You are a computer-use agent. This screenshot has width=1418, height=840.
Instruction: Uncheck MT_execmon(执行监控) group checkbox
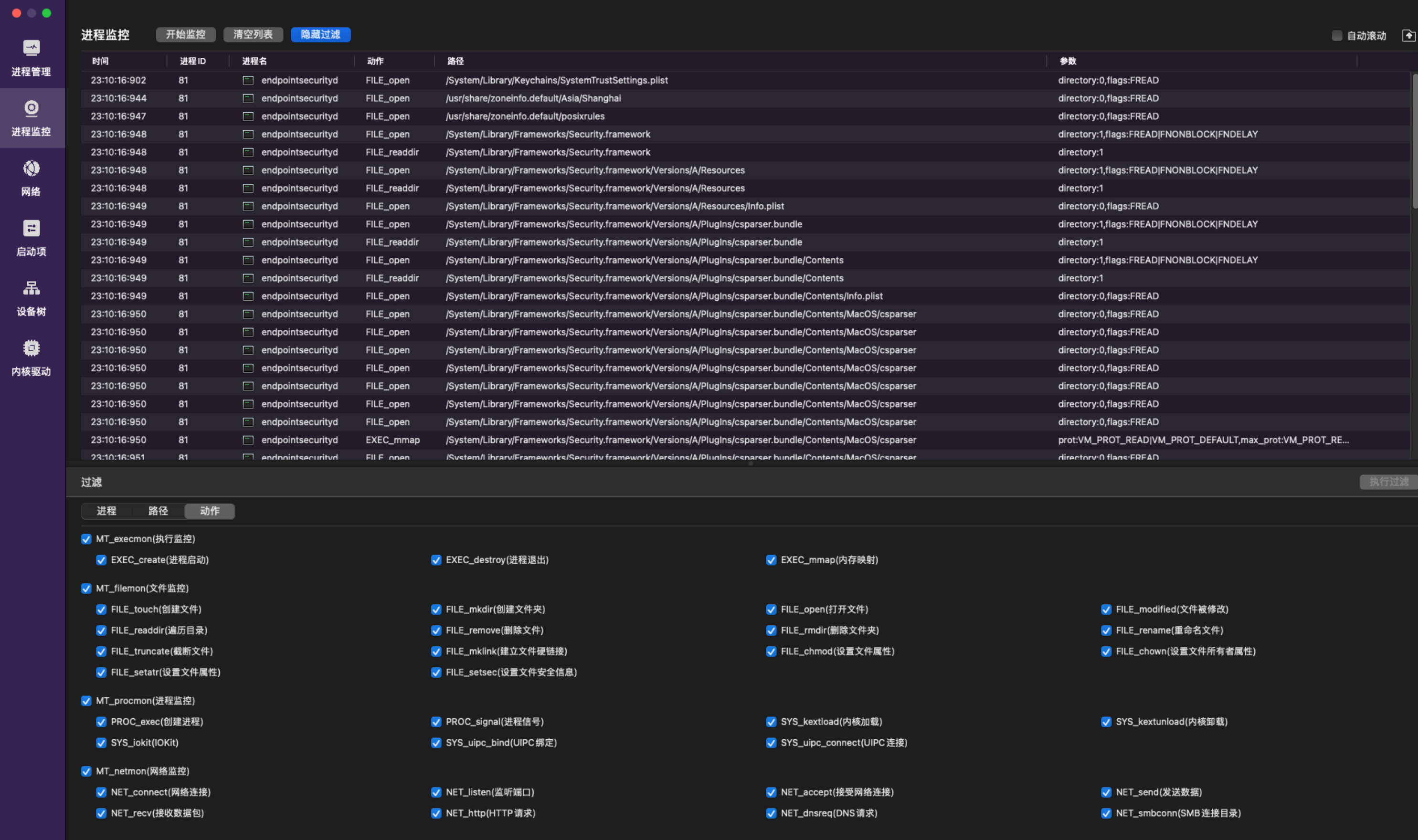(x=86, y=539)
